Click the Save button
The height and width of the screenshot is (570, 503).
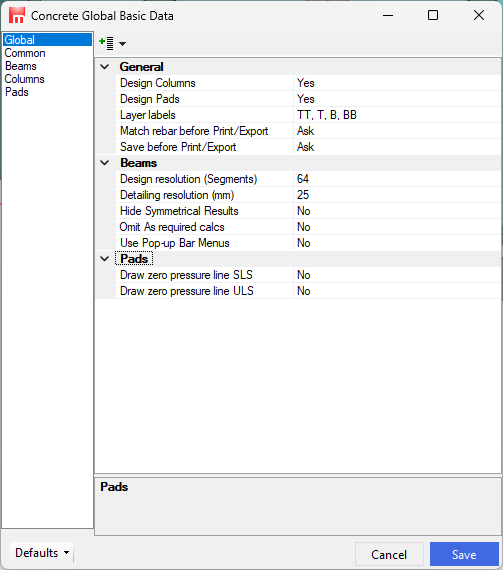(464, 554)
